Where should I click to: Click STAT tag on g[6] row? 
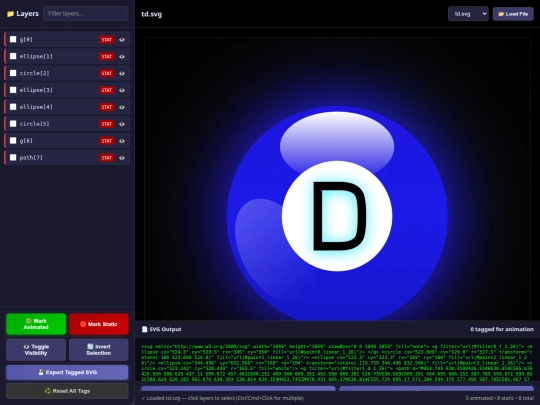(x=107, y=141)
